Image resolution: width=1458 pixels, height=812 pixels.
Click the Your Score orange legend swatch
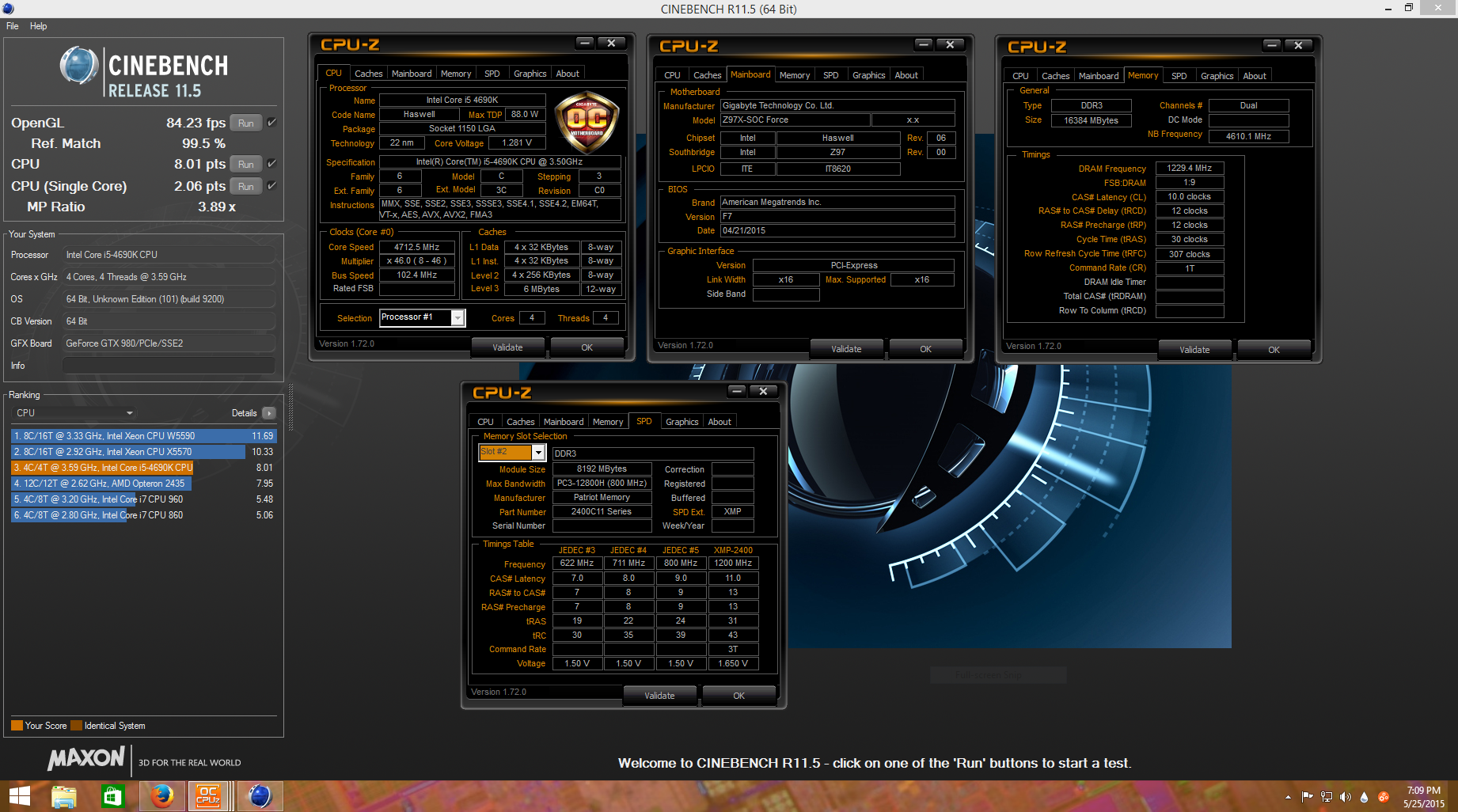click(x=17, y=726)
